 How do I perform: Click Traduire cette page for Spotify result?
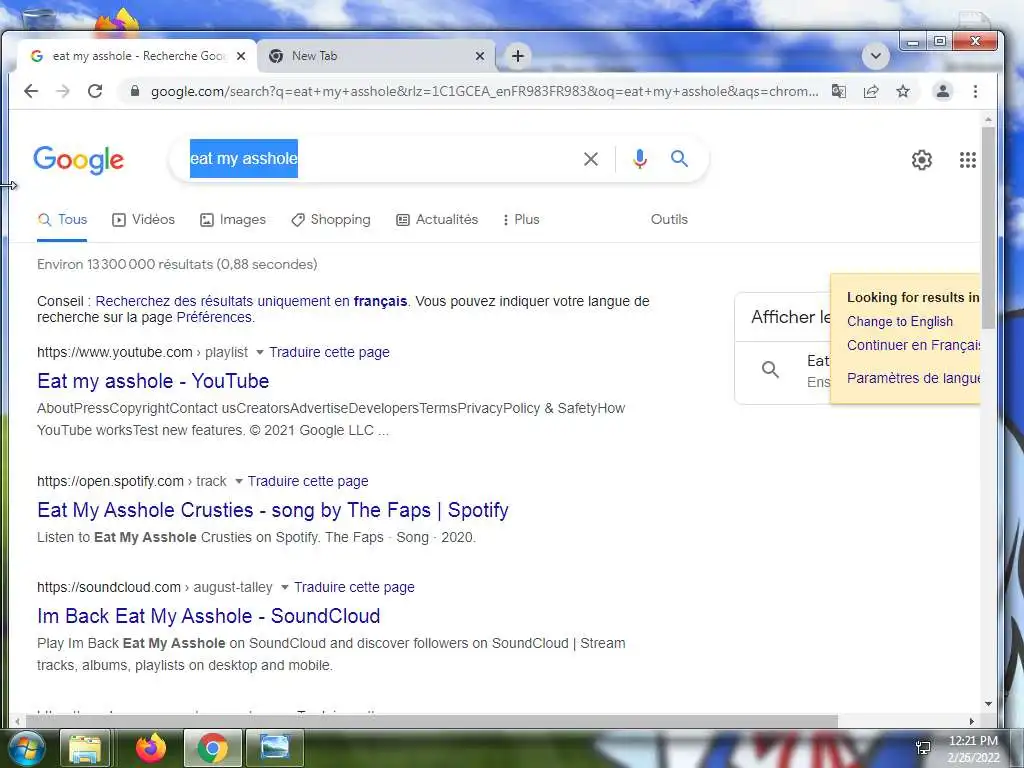pyautogui.click(x=308, y=481)
